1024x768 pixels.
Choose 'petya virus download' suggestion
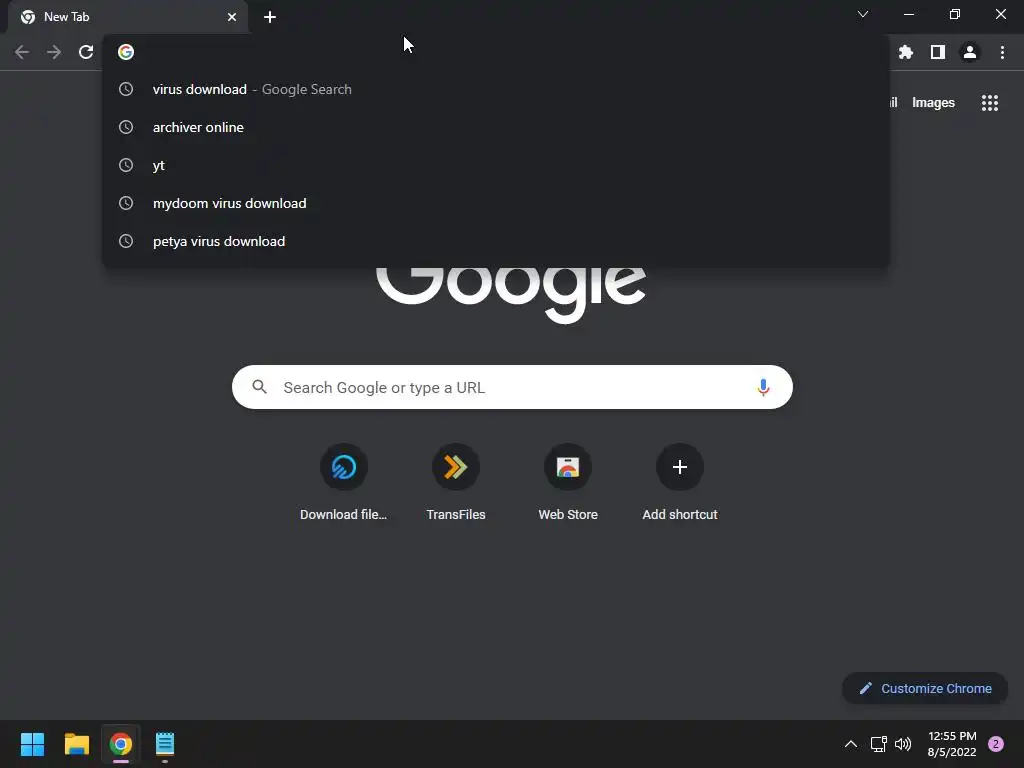click(496, 241)
